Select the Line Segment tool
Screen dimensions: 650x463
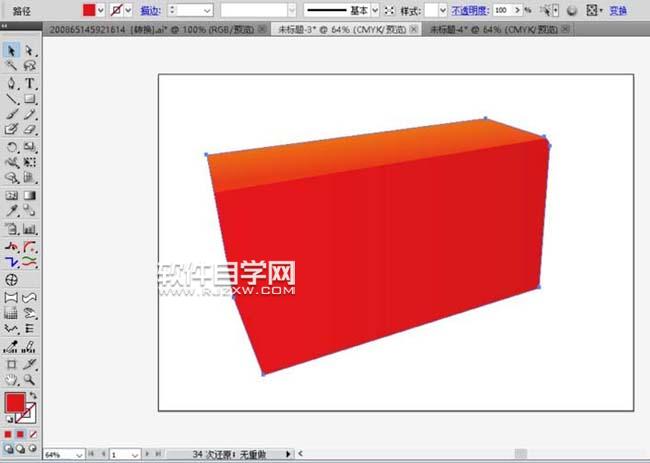pyautogui.click(x=11, y=99)
